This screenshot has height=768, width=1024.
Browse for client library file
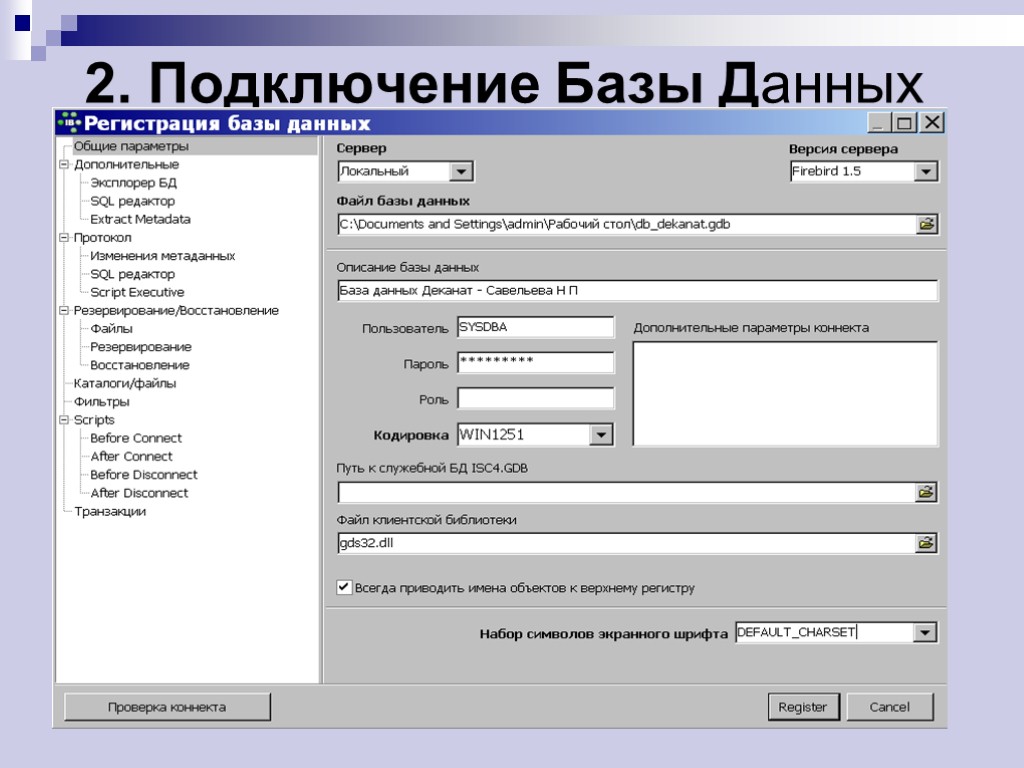point(925,543)
